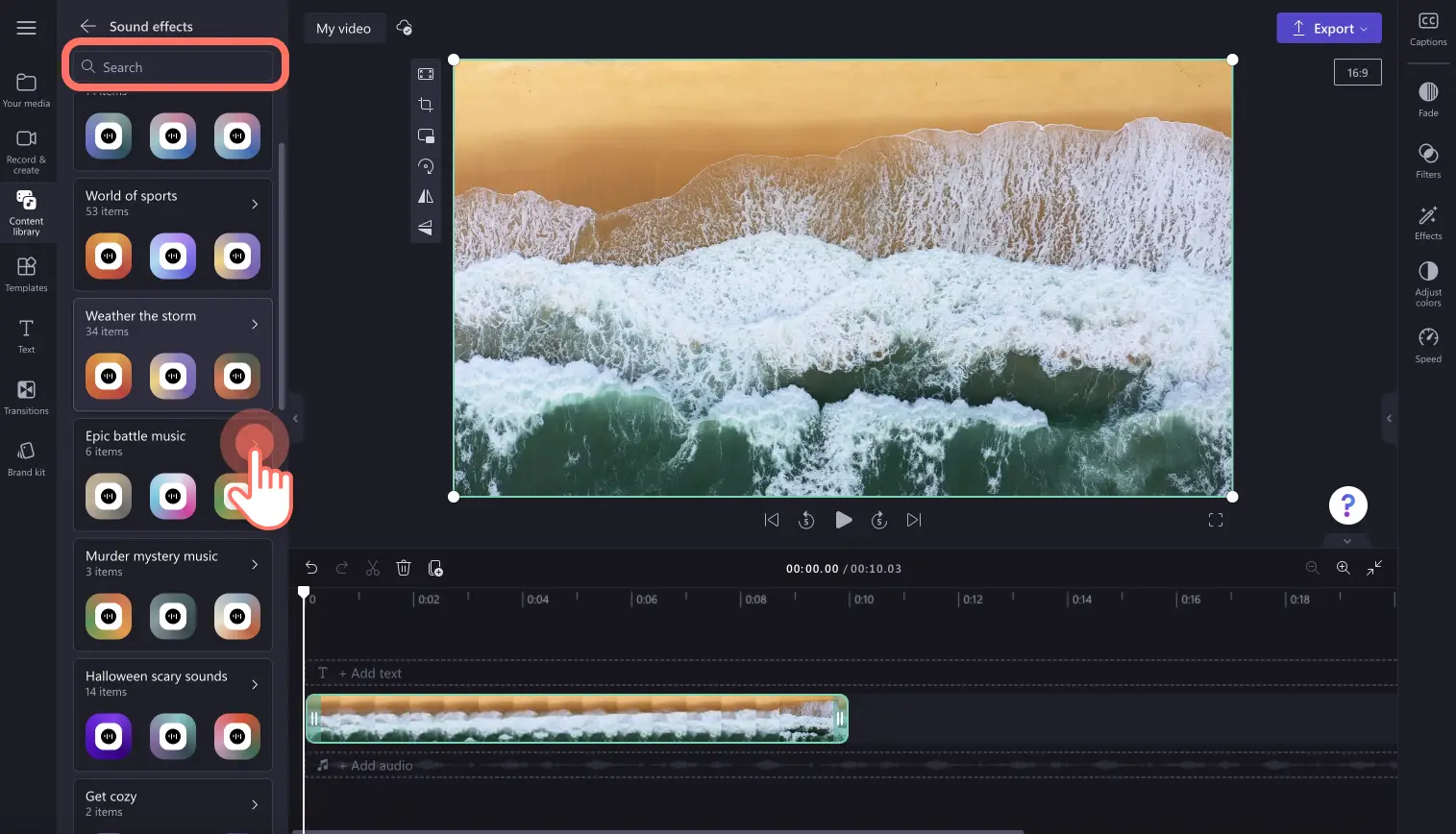Select the Fade tool
1456x834 pixels.
[x=1428, y=99]
